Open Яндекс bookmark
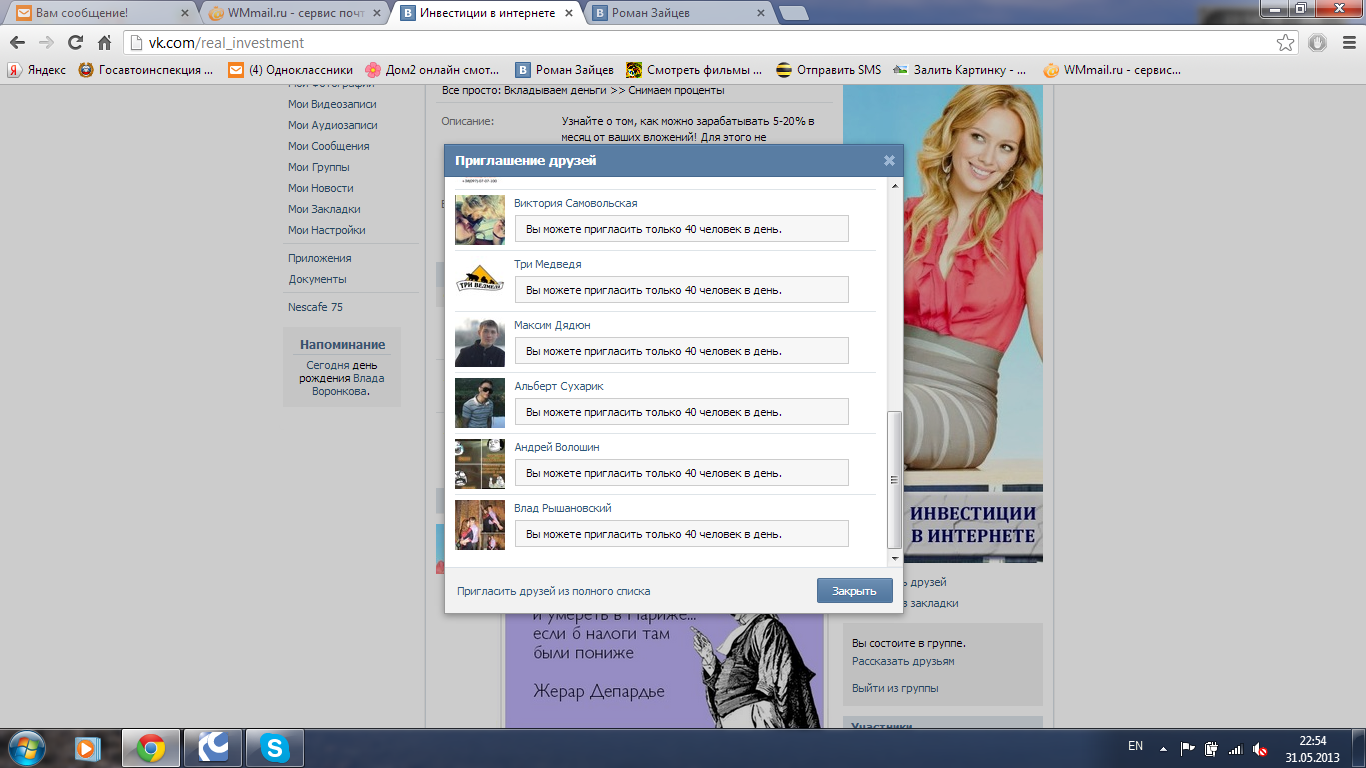The width and height of the screenshot is (1366, 768). tap(37, 70)
